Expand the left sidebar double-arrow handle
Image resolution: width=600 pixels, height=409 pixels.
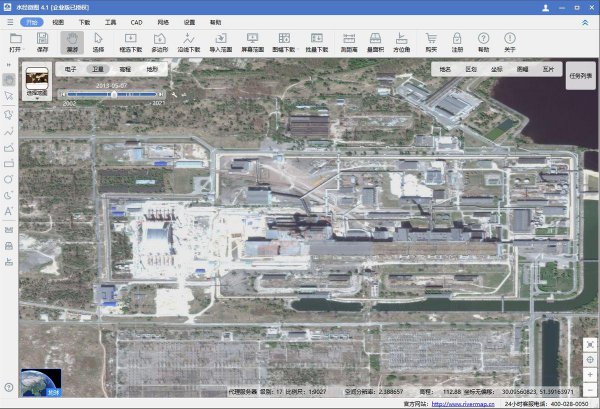click(x=9, y=64)
